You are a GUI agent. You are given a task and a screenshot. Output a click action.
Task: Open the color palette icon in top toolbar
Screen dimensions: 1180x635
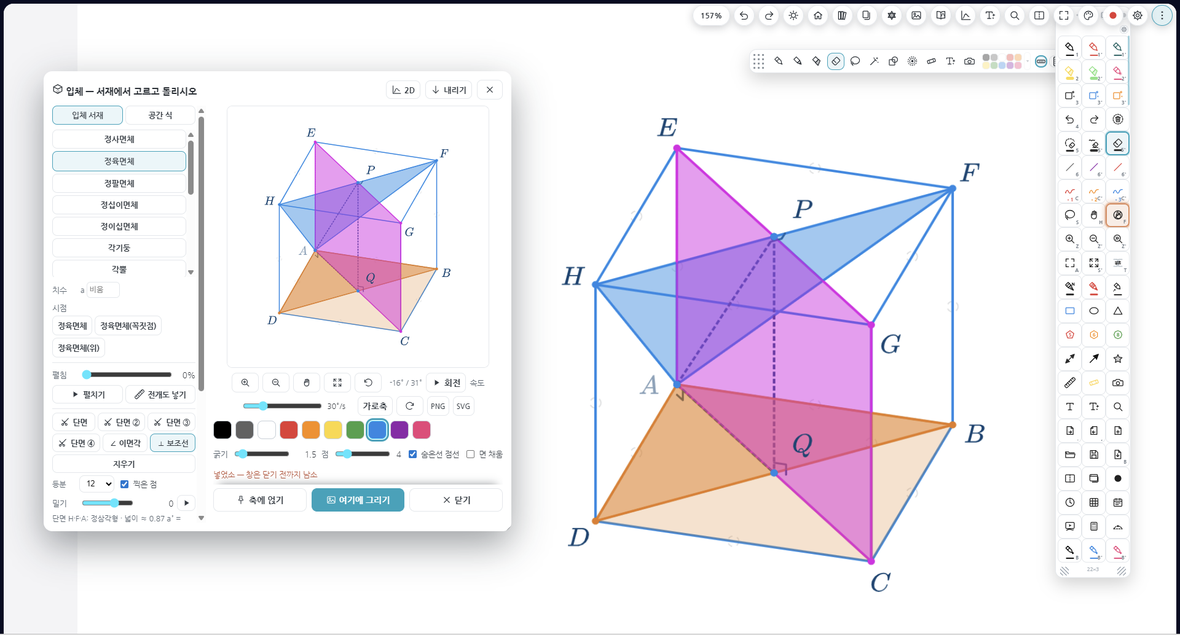1088,16
